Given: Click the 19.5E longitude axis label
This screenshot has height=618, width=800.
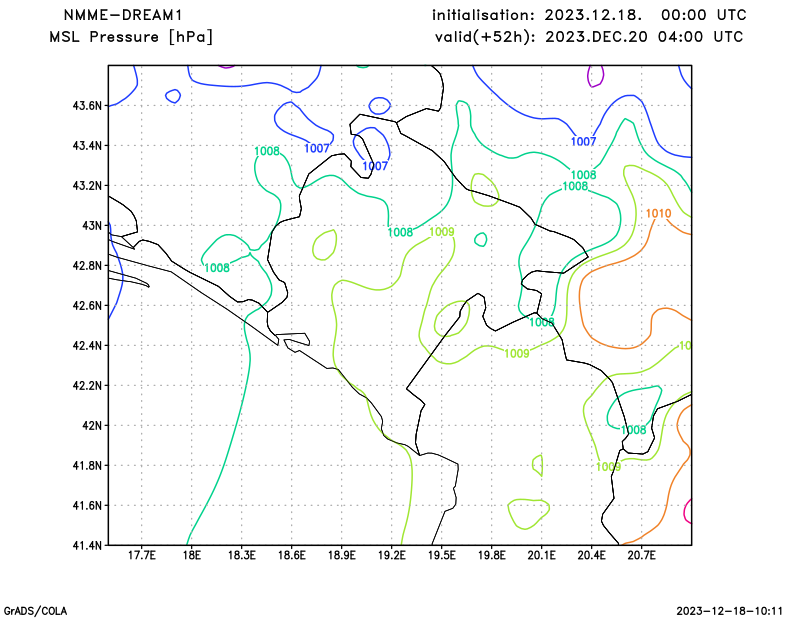Looking at the screenshot, I should click(x=441, y=555).
